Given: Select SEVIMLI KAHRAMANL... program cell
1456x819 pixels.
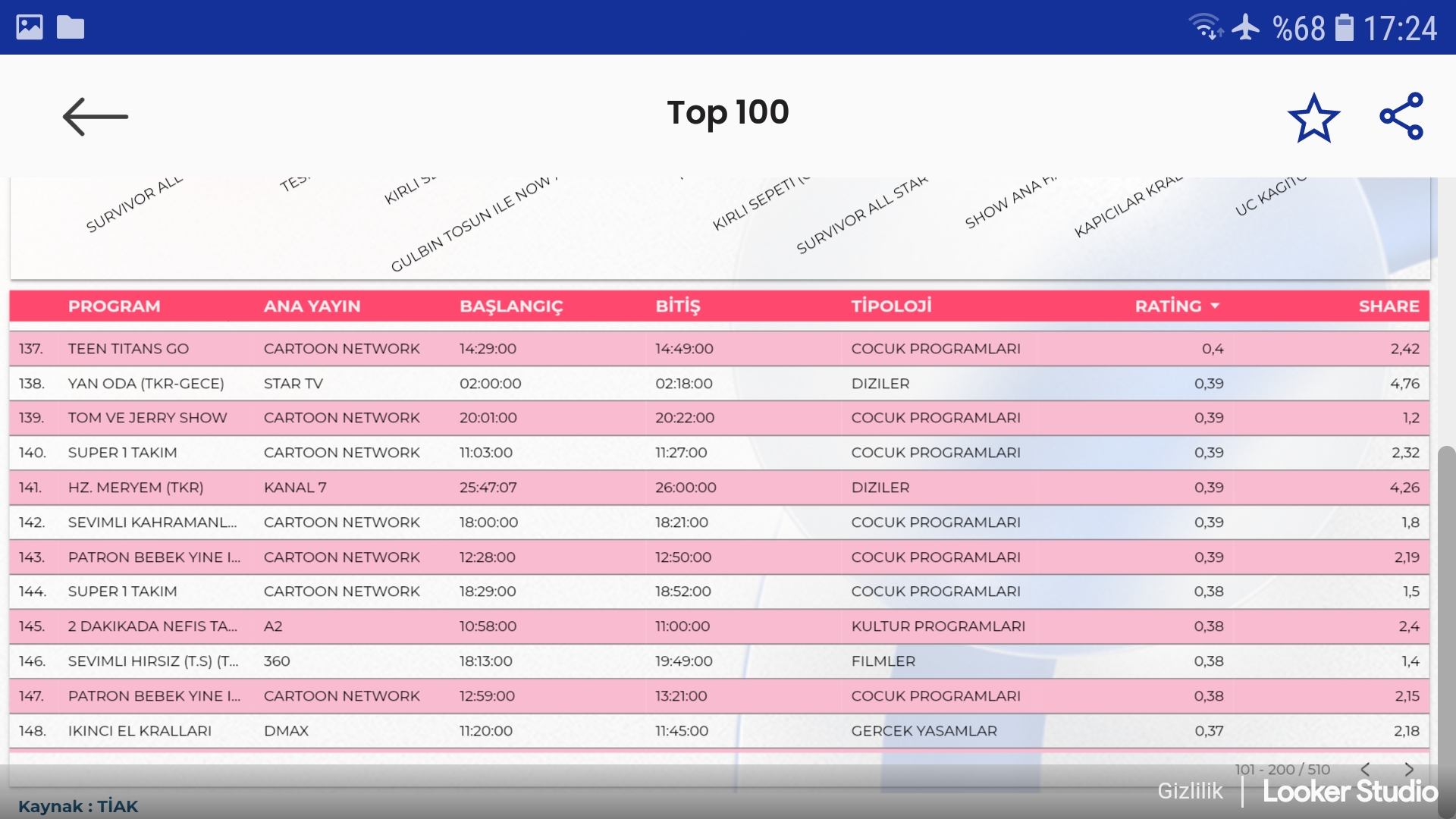Looking at the screenshot, I should click(152, 522).
